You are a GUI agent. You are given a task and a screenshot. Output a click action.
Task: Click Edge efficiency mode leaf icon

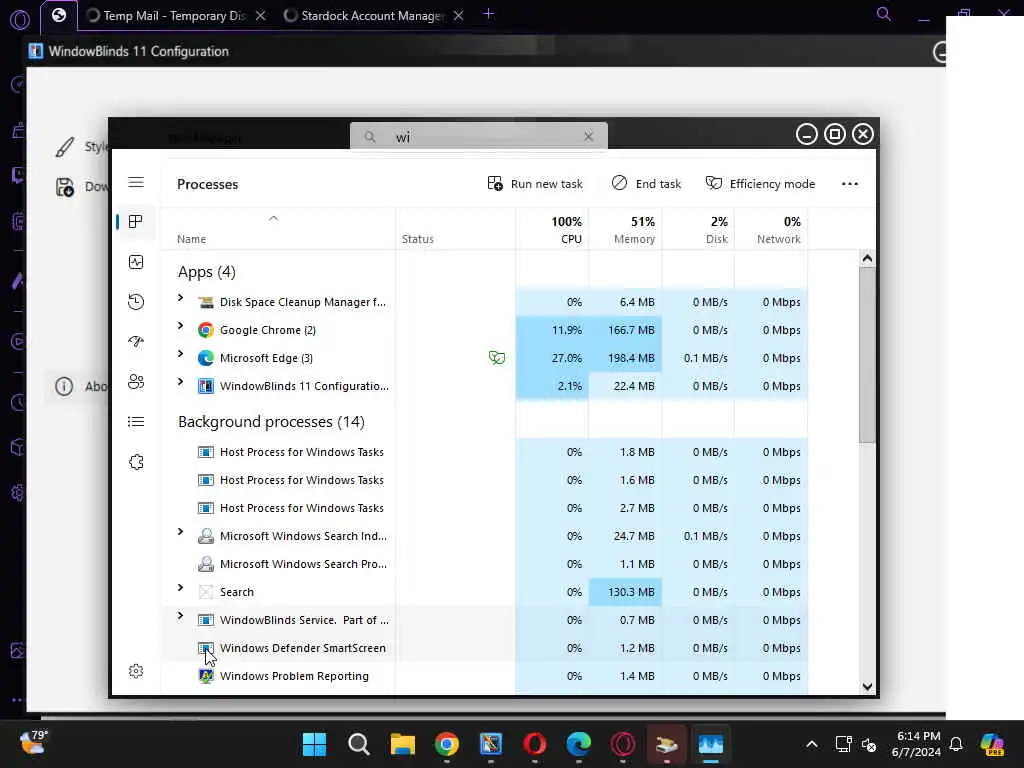497,357
